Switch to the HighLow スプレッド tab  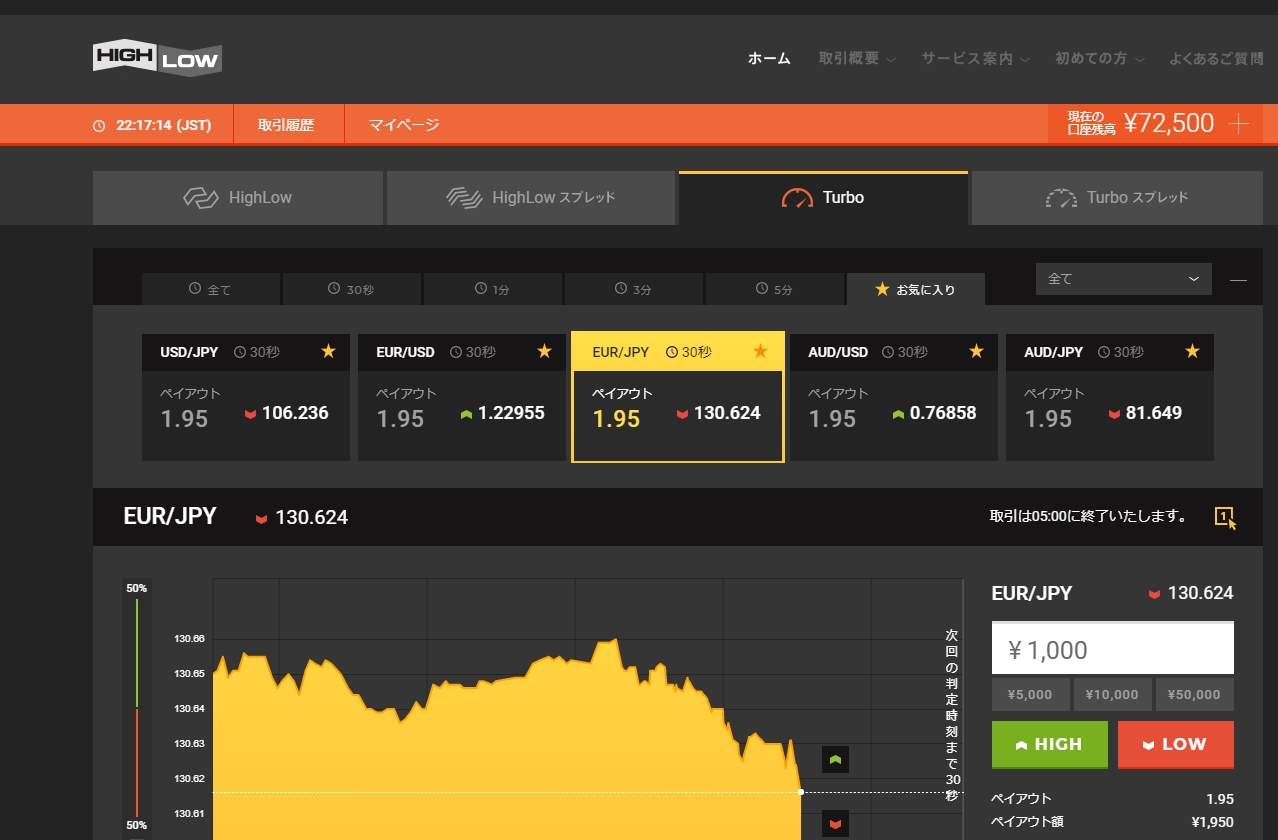531,198
